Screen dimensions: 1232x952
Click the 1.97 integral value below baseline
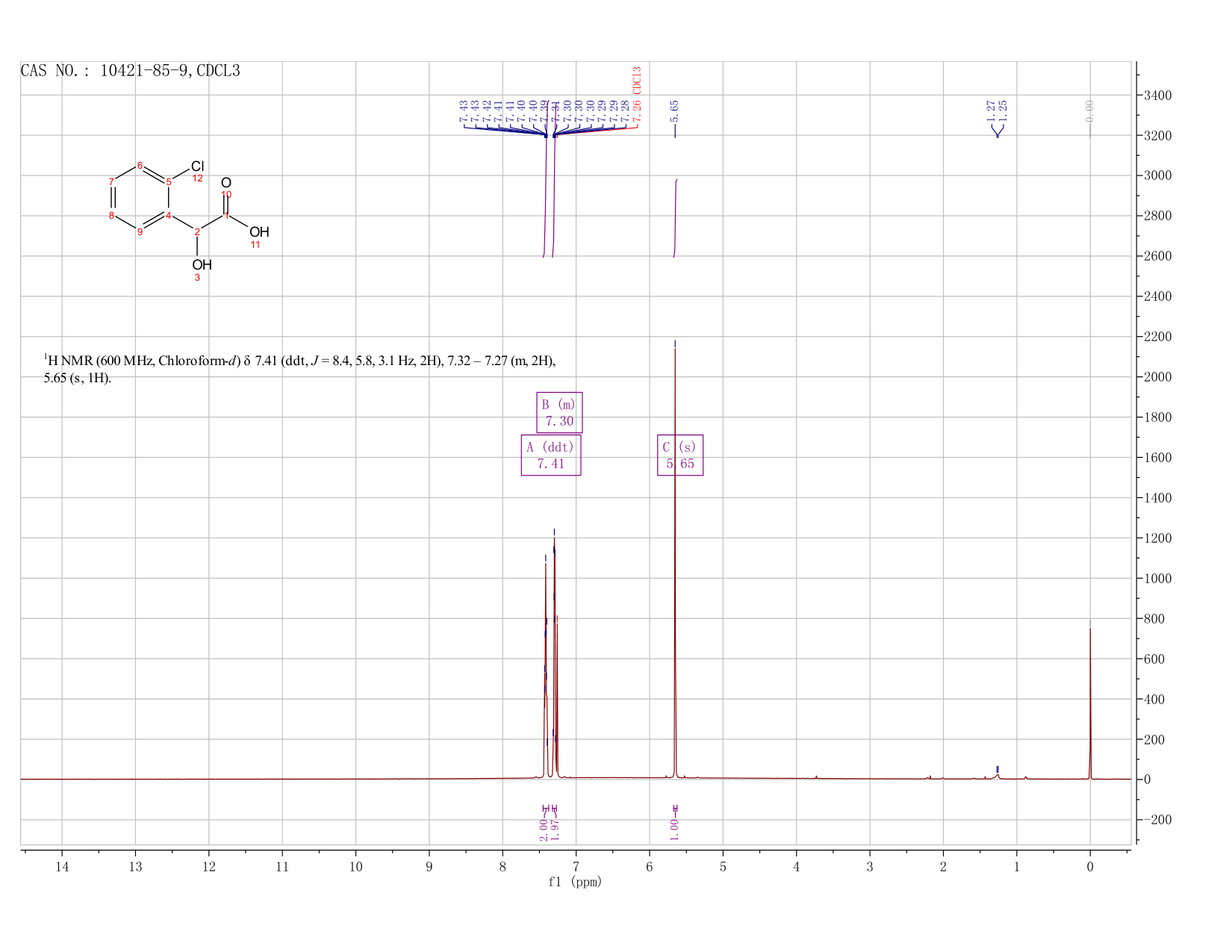556,830
